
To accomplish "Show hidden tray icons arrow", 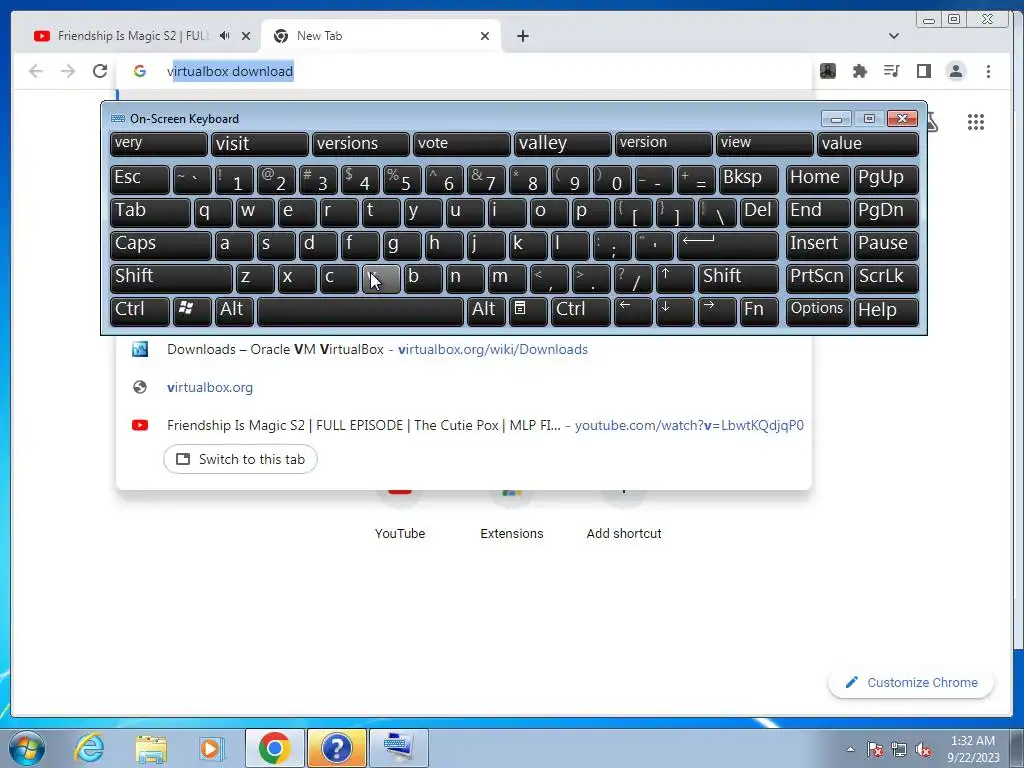I will tap(850, 749).
